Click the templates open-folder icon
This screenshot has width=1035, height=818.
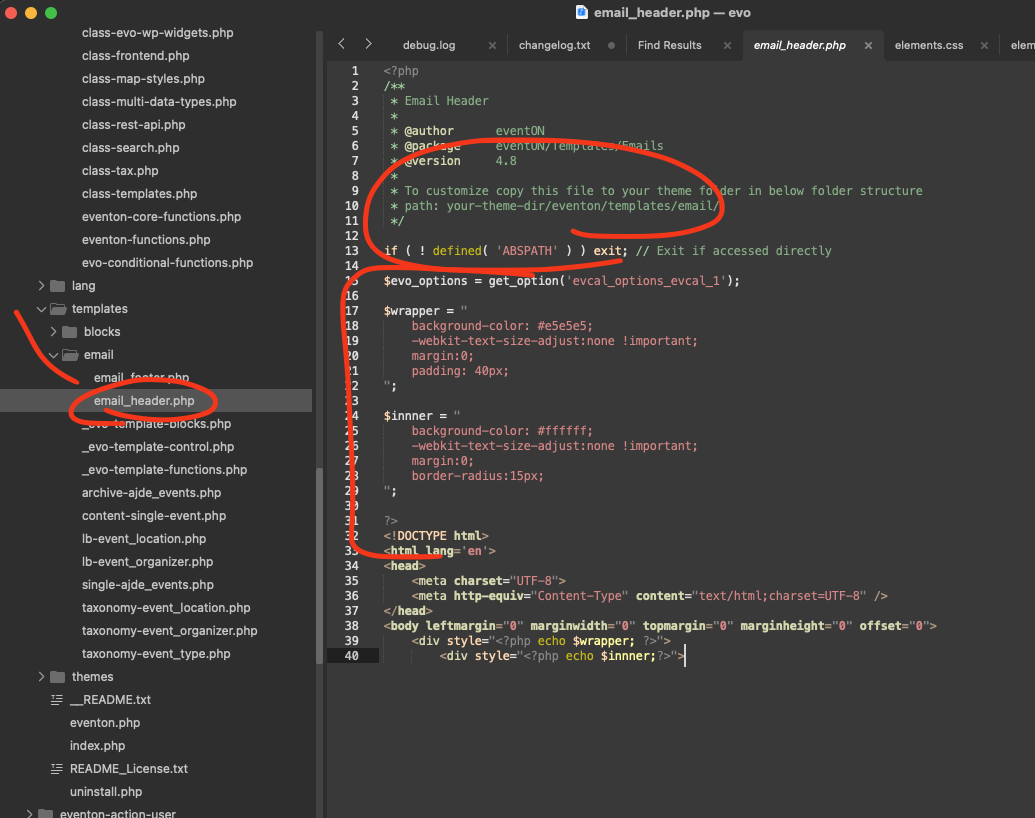coord(58,309)
